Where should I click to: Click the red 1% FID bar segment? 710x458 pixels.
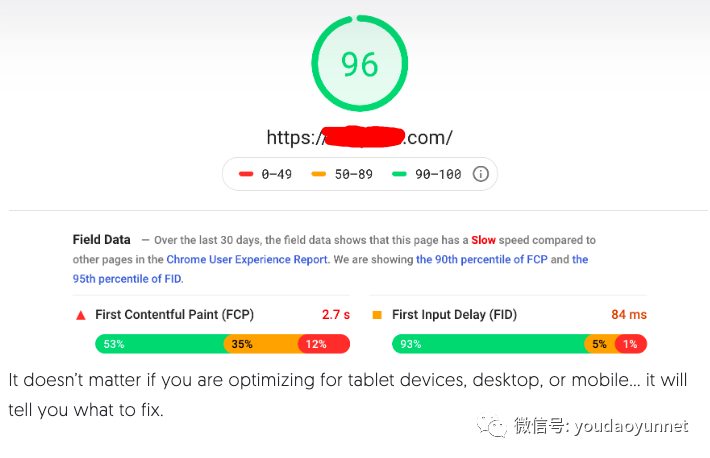(631, 344)
